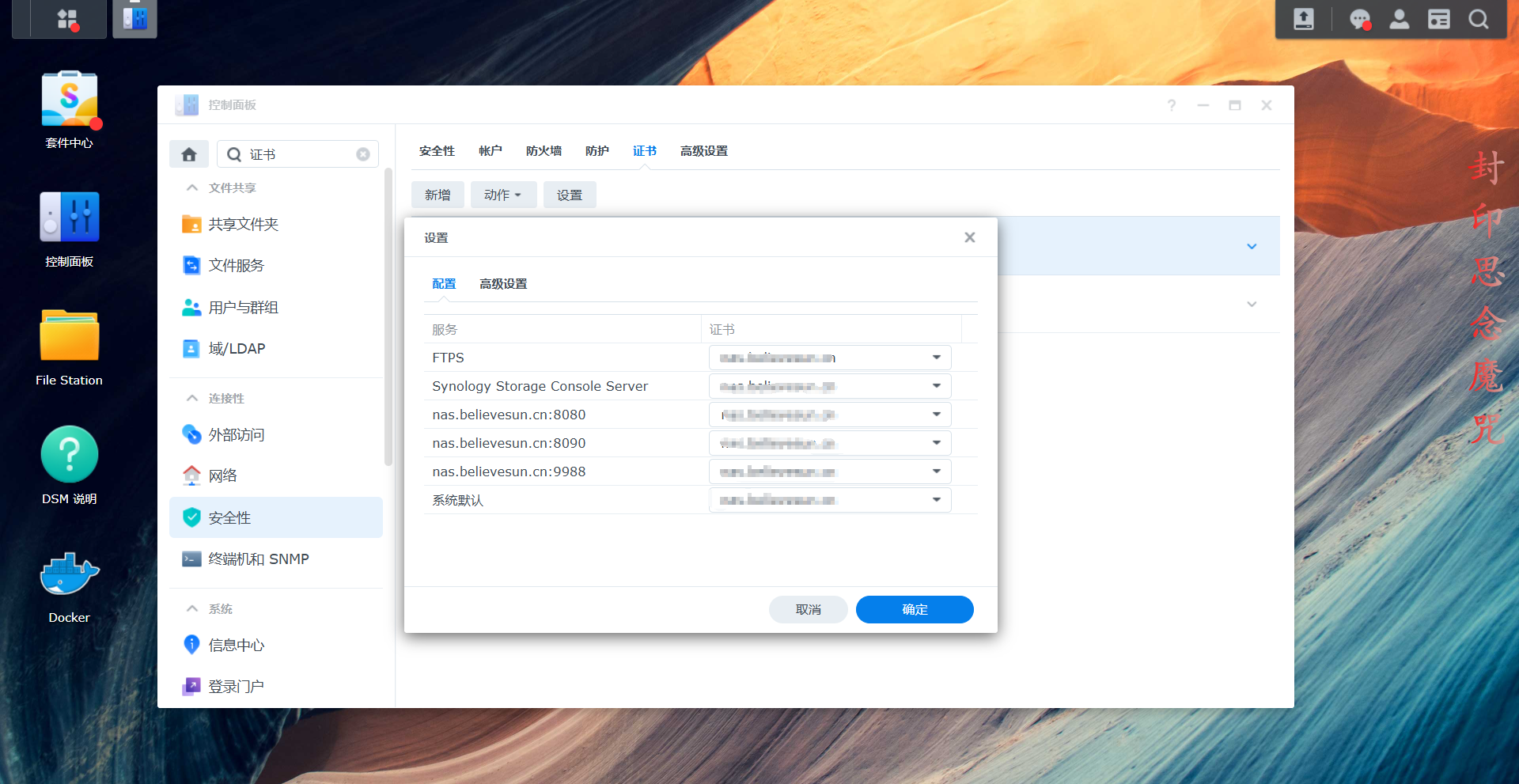The height and width of the screenshot is (784, 1519).
Task: Open User & Group in the sidebar
Action: point(276,308)
